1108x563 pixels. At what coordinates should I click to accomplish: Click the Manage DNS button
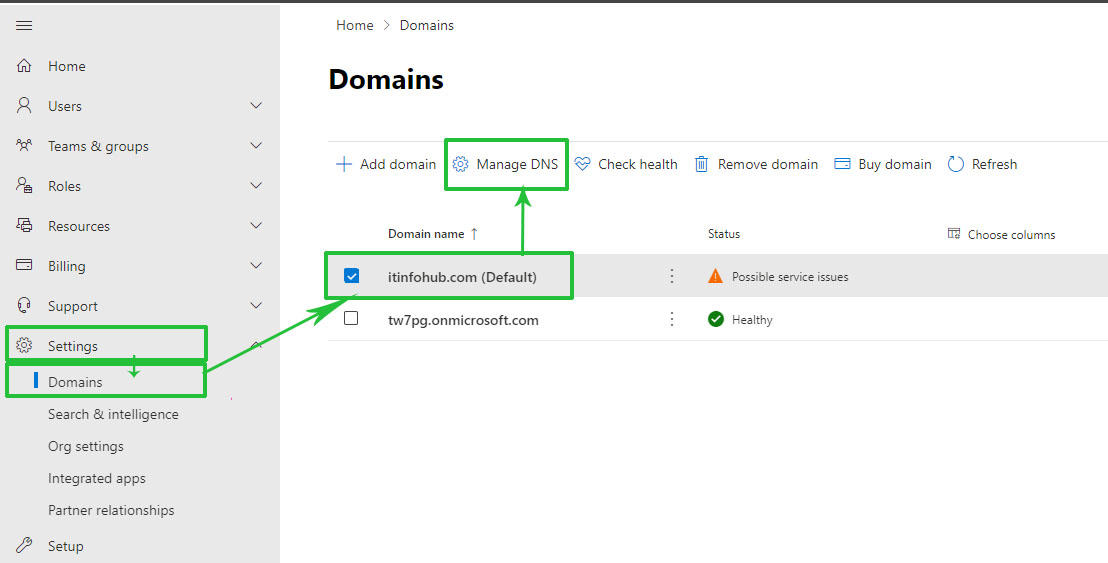pos(505,165)
